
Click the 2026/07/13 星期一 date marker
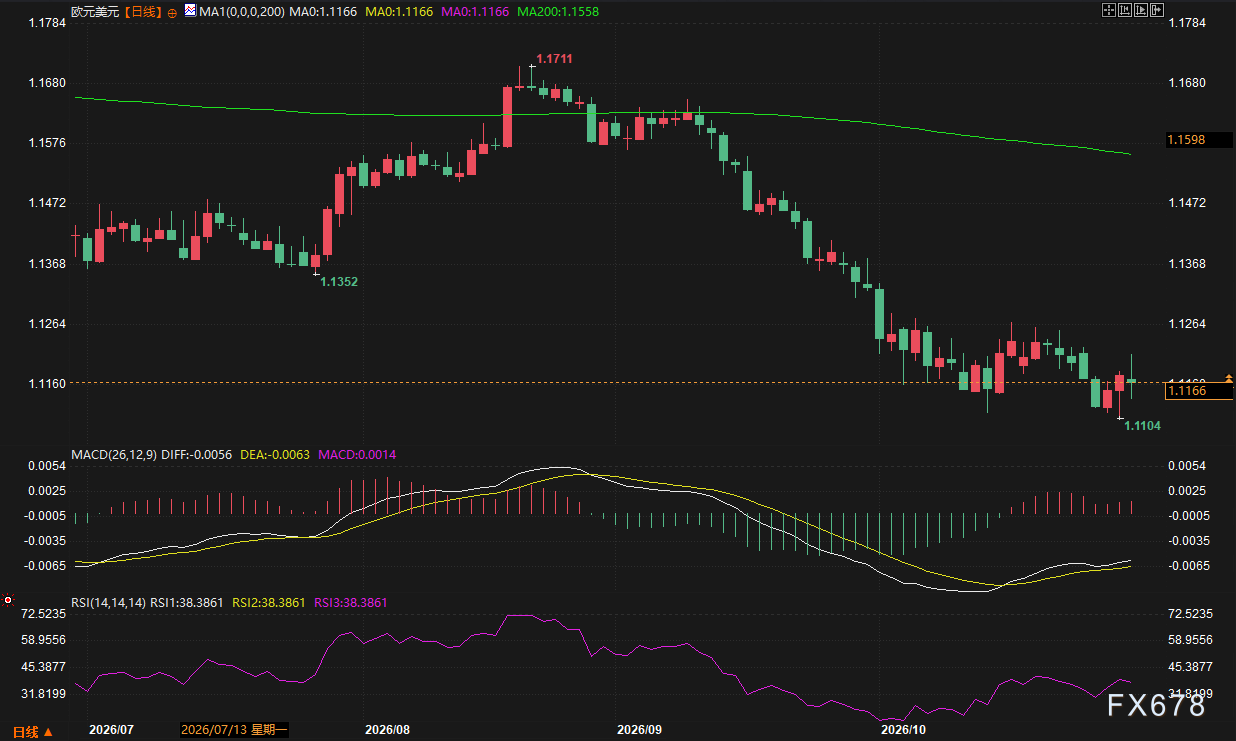coord(234,731)
